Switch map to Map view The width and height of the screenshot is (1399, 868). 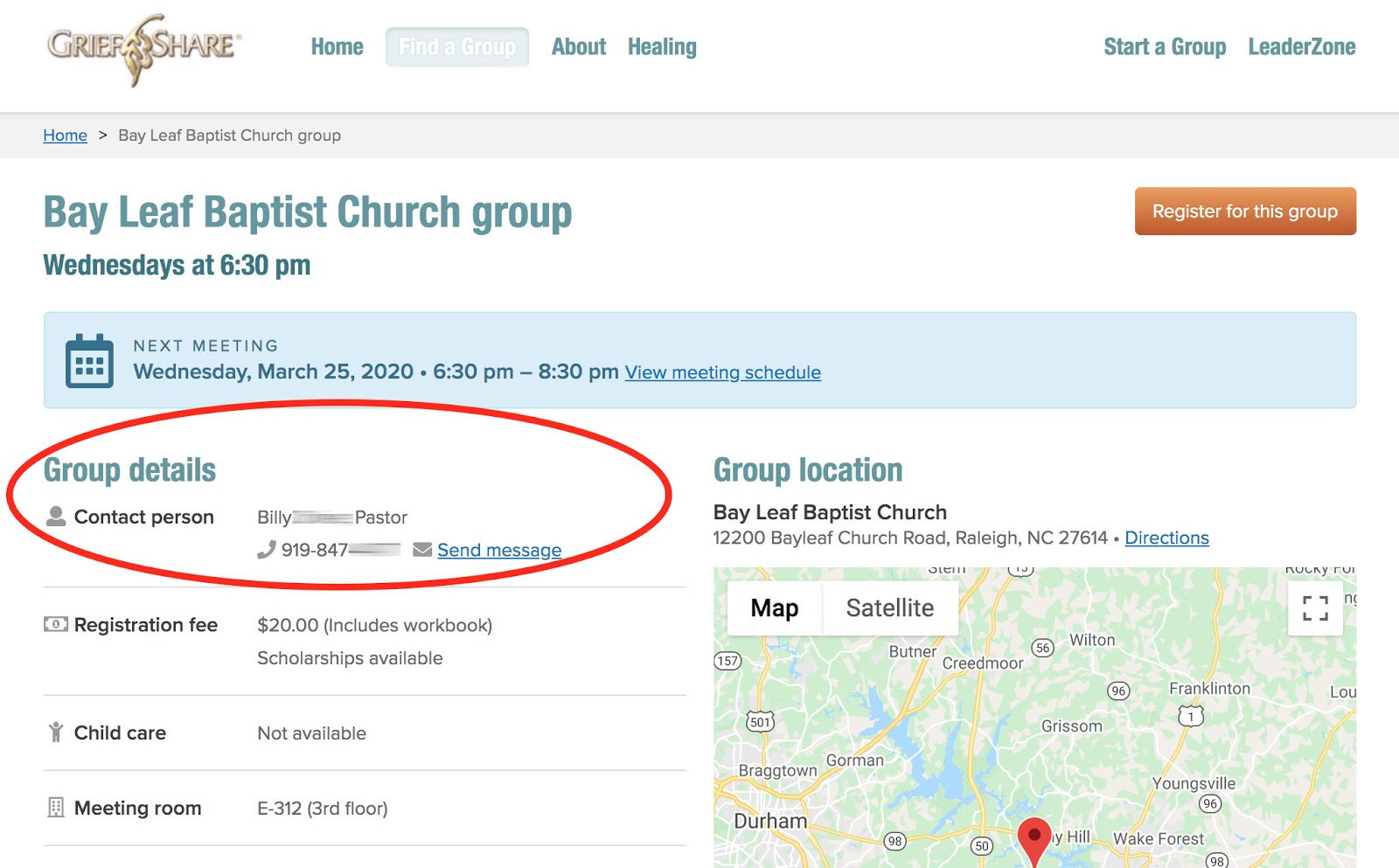(x=775, y=608)
